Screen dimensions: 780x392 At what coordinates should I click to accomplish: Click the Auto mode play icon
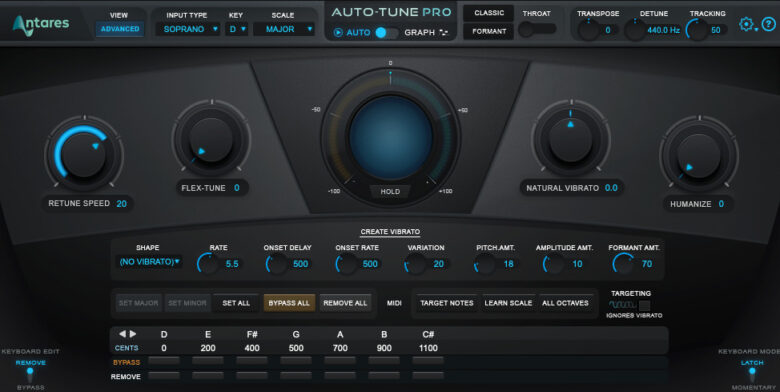click(x=338, y=32)
